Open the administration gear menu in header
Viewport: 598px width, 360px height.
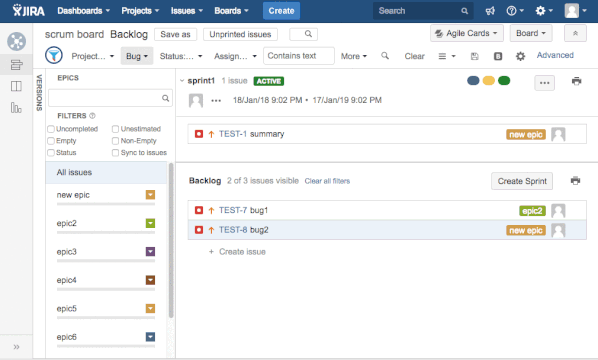544,11
